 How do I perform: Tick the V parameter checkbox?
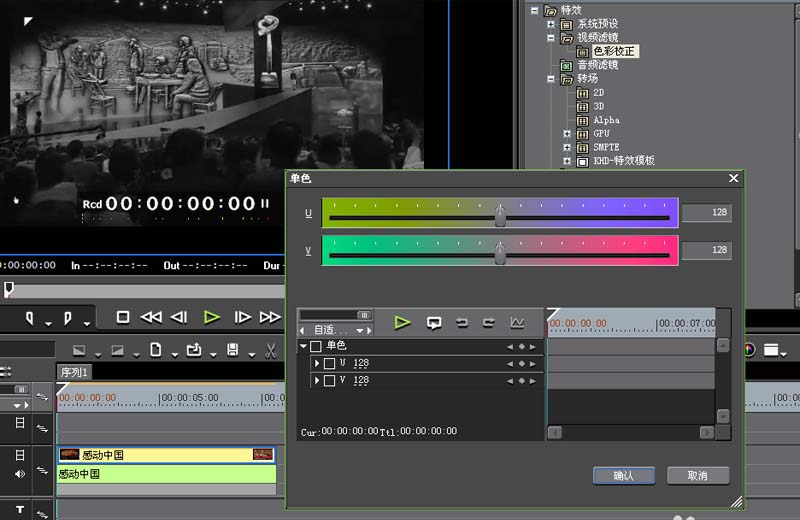tap(329, 381)
